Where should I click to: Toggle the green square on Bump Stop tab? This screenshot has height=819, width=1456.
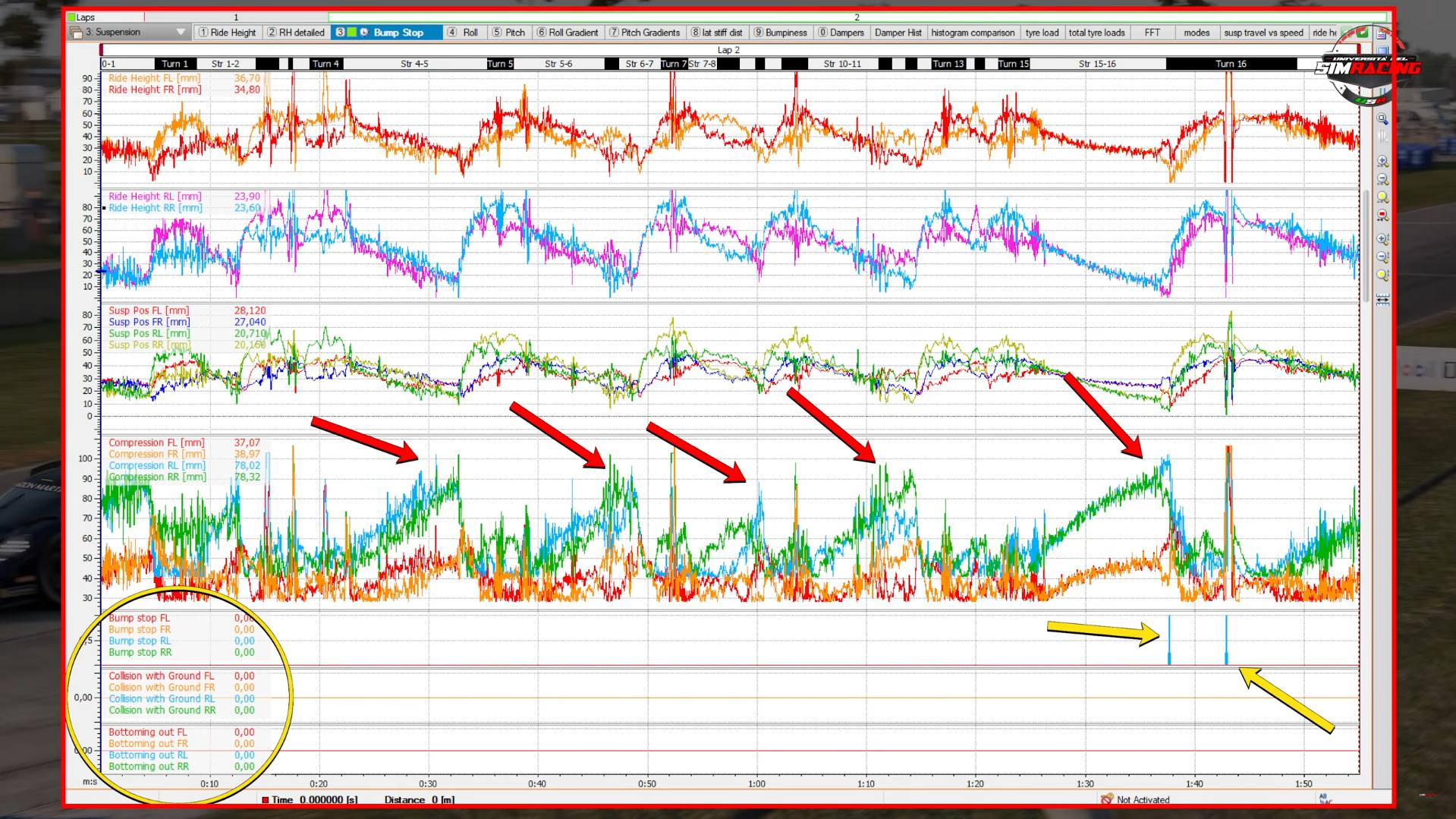(352, 33)
